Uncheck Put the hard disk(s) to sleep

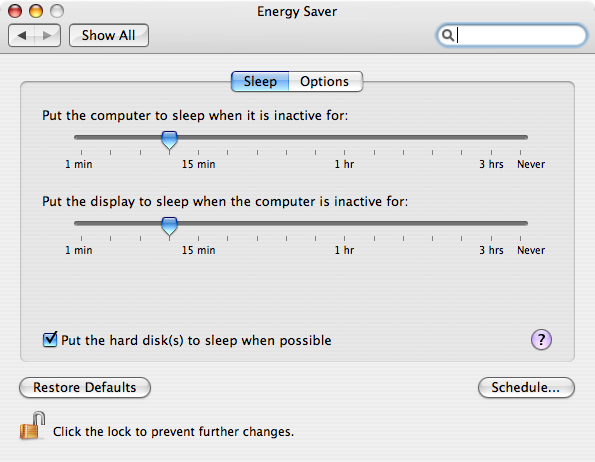[x=50, y=339]
